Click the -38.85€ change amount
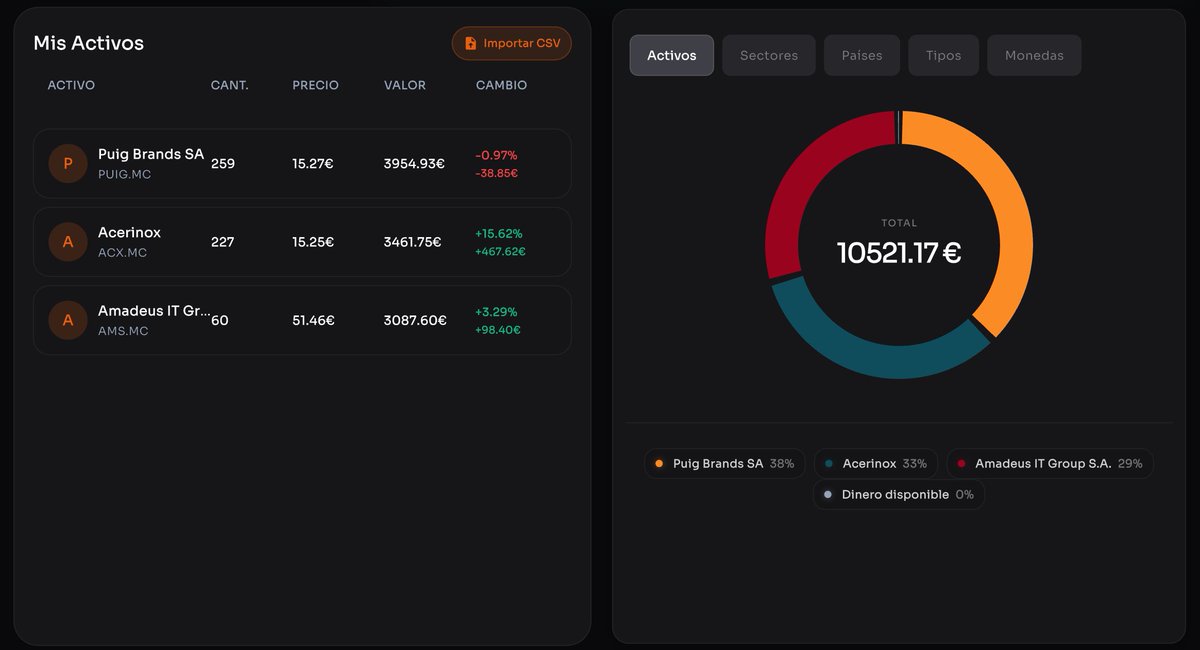The width and height of the screenshot is (1200, 650). (x=497, y=173)
